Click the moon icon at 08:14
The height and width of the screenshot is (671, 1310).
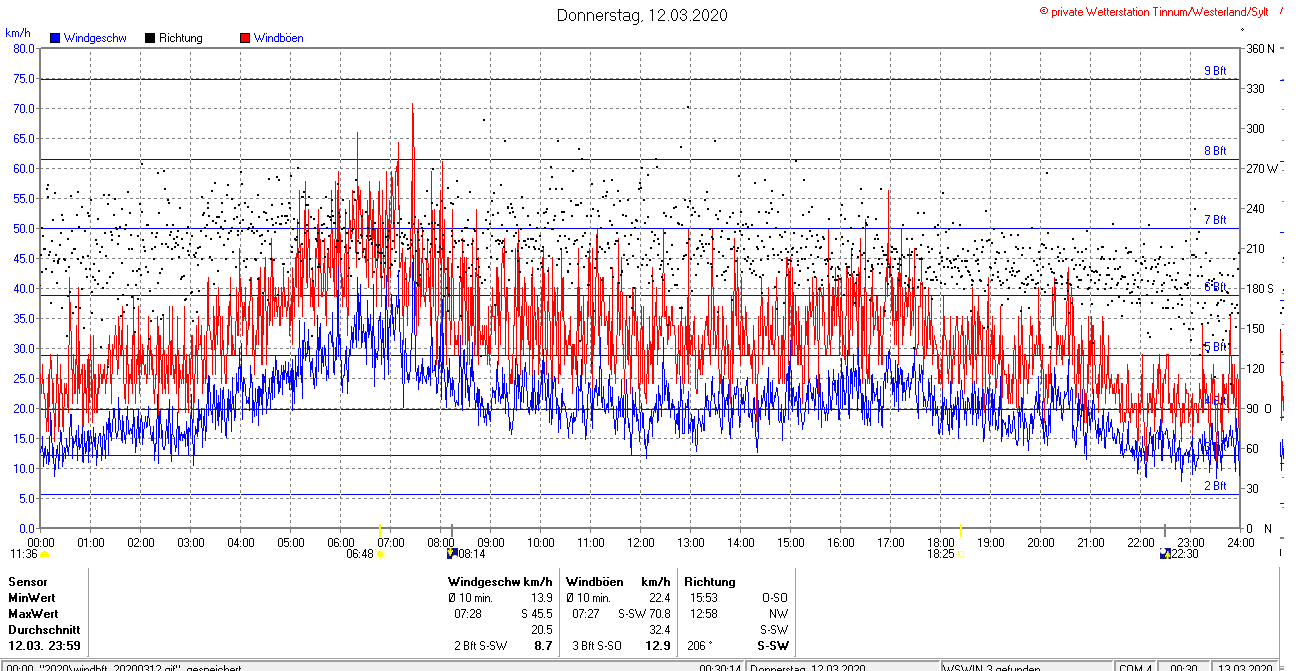[451, 553]
